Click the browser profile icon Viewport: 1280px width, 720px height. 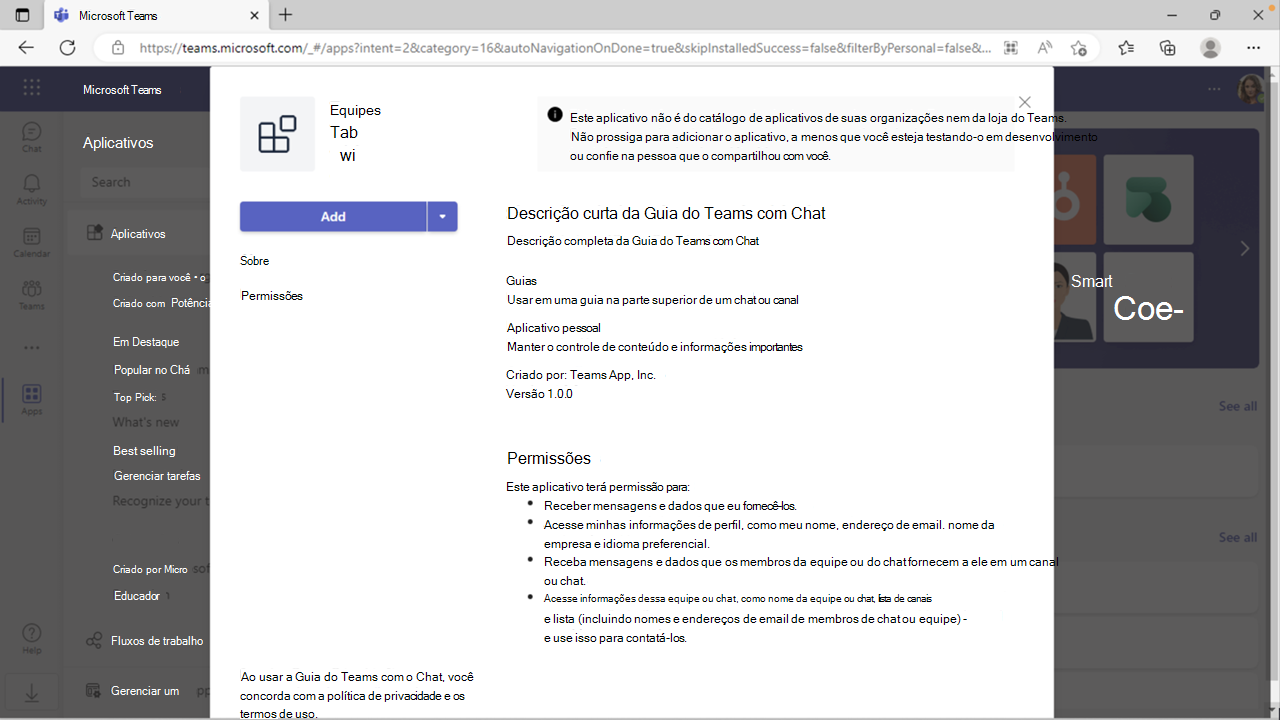coord(1211,47)
